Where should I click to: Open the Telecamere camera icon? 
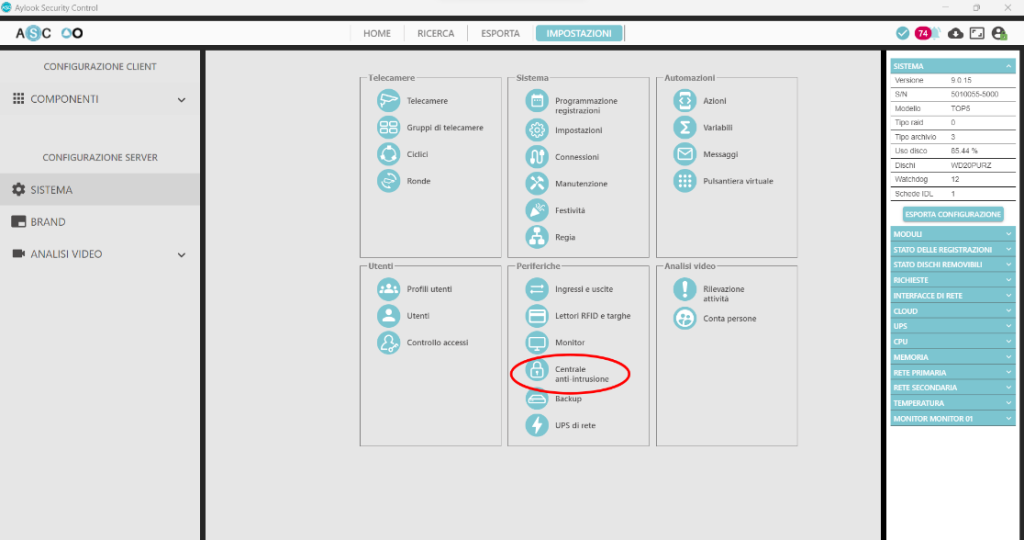click(x=388, y=101)
